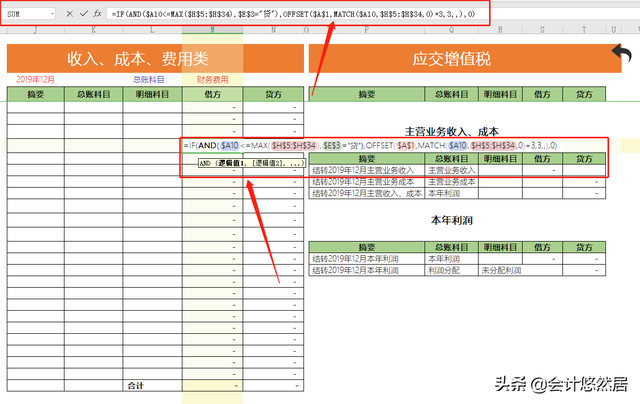Click the 收入、成本、费用类 orange banner

click(155, 58)
